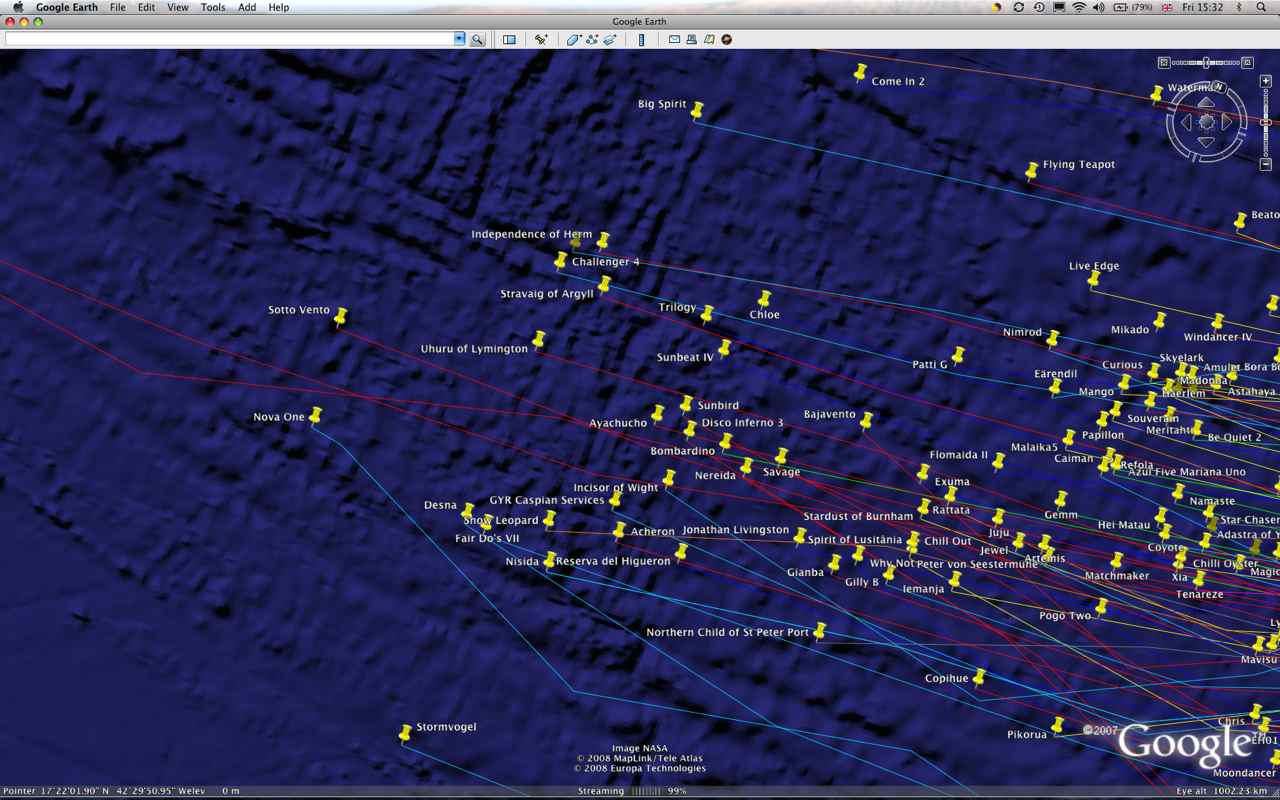The height and width of the screenshot is (800, 1280).
Task: Add a path from the toolbar
Action: pos(592,39)
